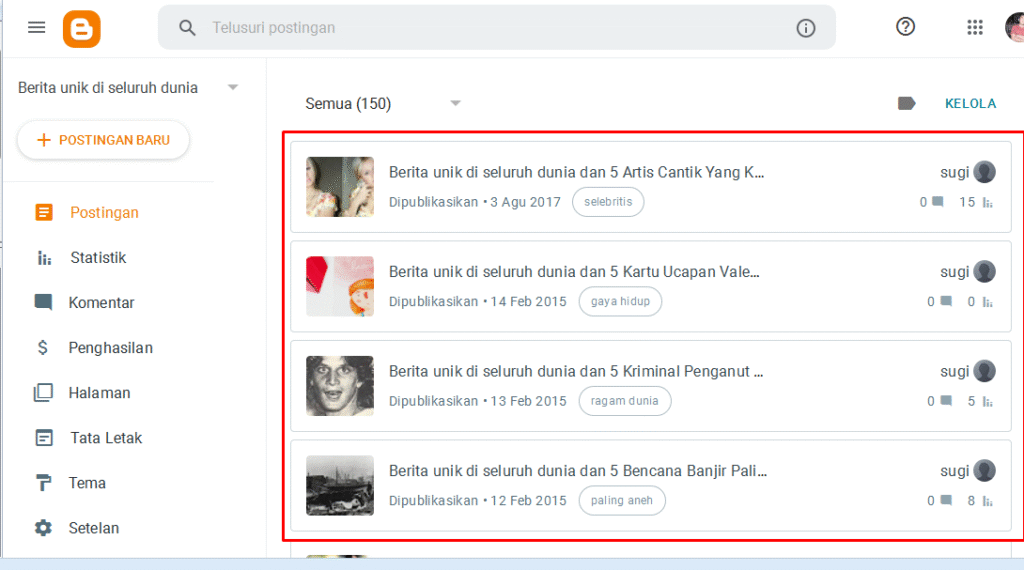Click the KELOLA link
This screenshot has height=570, width=1024.
pos(970,103)
